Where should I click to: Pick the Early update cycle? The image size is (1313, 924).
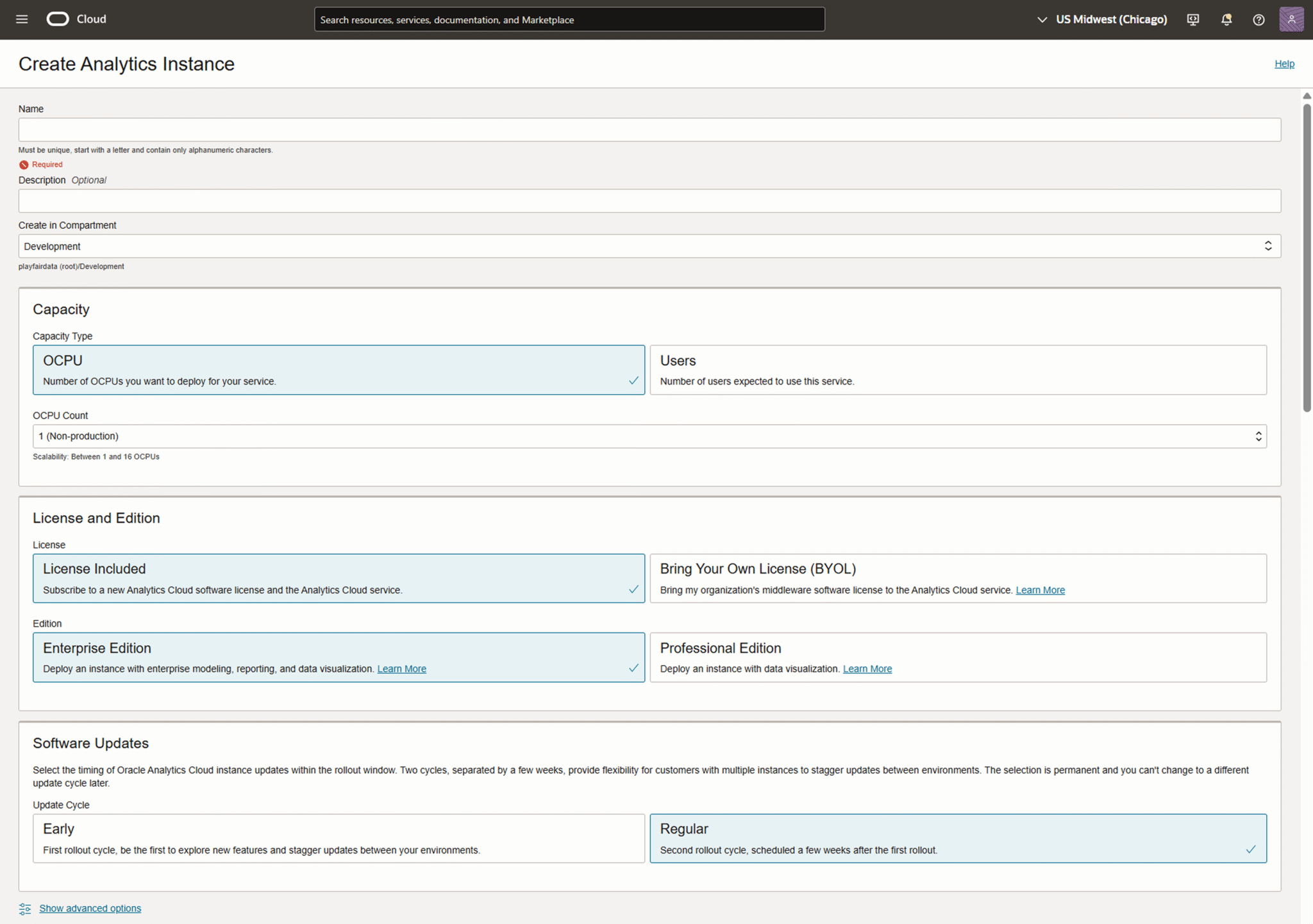pyautogui.click(x=339, y=838)
